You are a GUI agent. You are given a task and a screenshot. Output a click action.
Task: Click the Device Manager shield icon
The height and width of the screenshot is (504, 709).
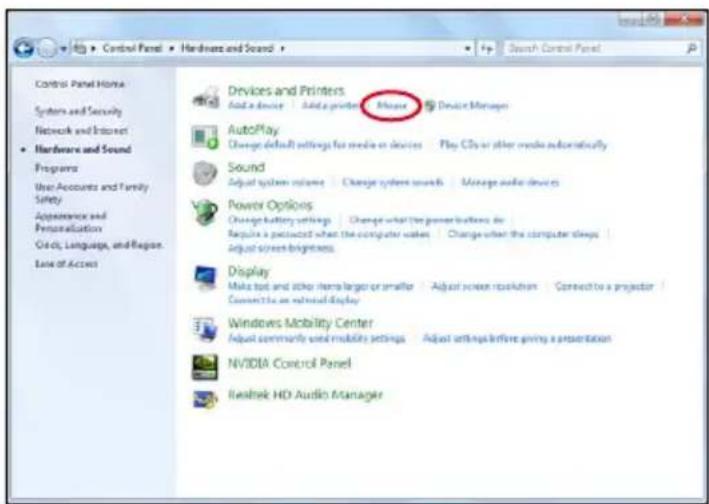pos(430,106)
